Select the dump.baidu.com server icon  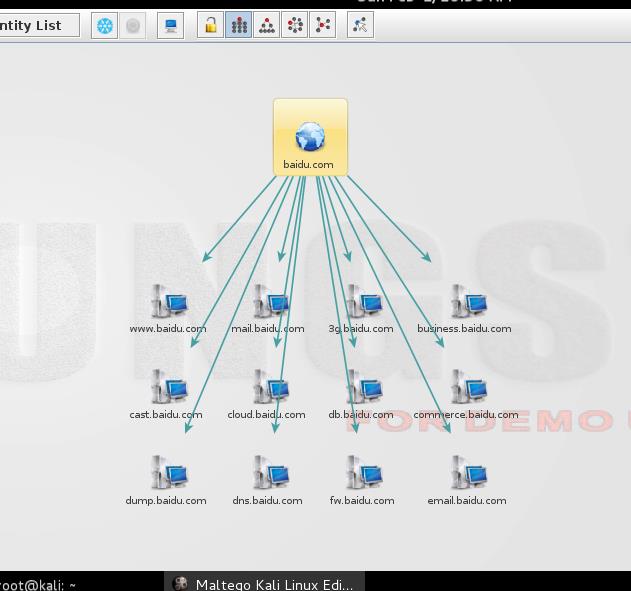pos(169,472)
